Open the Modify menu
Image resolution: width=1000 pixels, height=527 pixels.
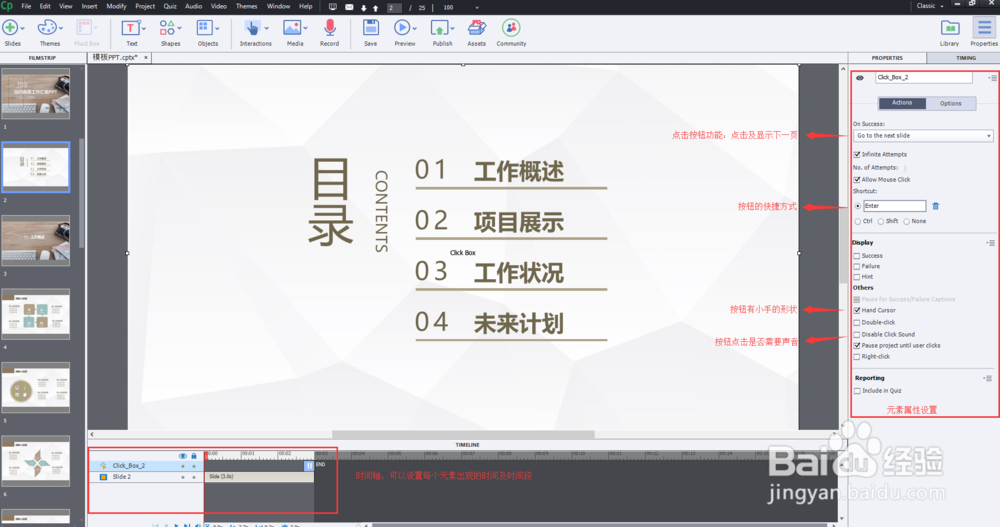(x=116, y=6)
